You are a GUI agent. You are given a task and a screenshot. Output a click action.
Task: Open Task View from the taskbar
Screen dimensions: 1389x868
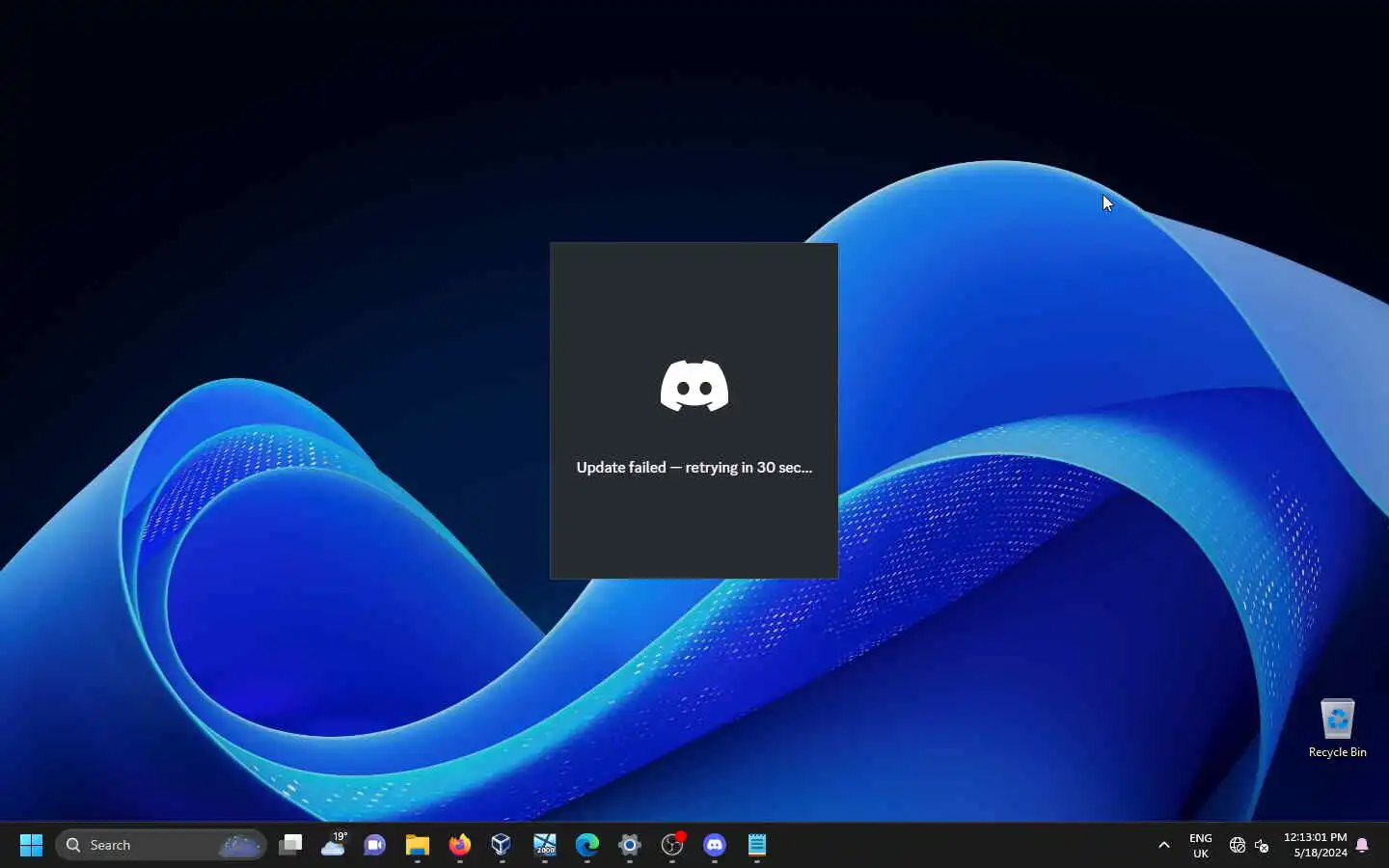(290, 845)
